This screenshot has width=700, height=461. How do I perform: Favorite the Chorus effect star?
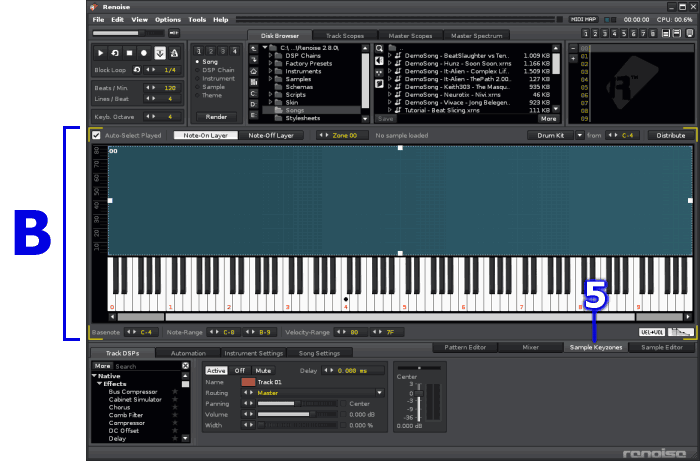(x=175, y=407)
